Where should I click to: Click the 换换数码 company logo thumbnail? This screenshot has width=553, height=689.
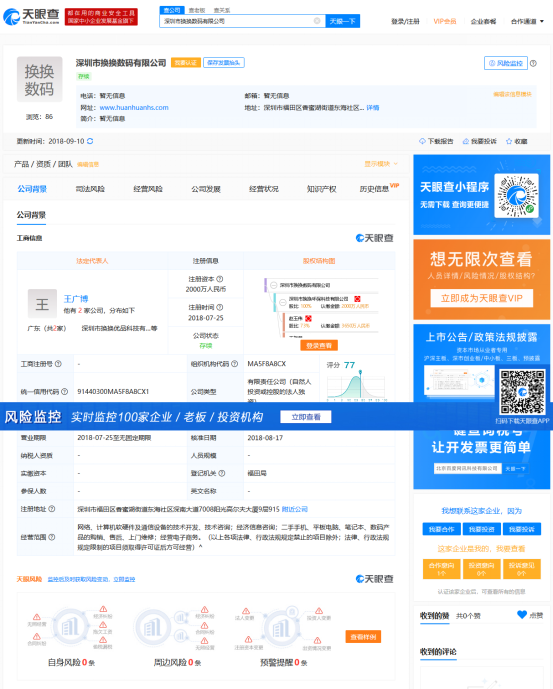[x=40, y=80]
